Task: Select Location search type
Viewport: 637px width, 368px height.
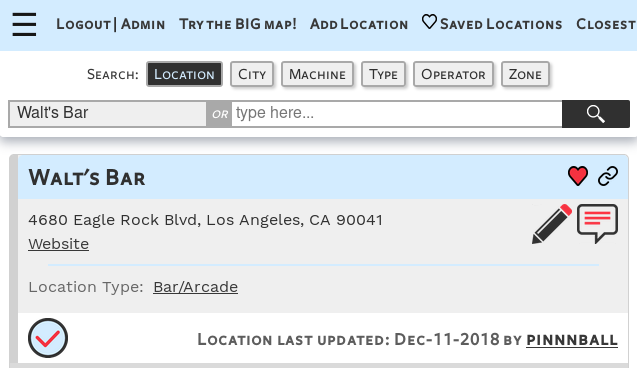Action: [x=184, y=74]
